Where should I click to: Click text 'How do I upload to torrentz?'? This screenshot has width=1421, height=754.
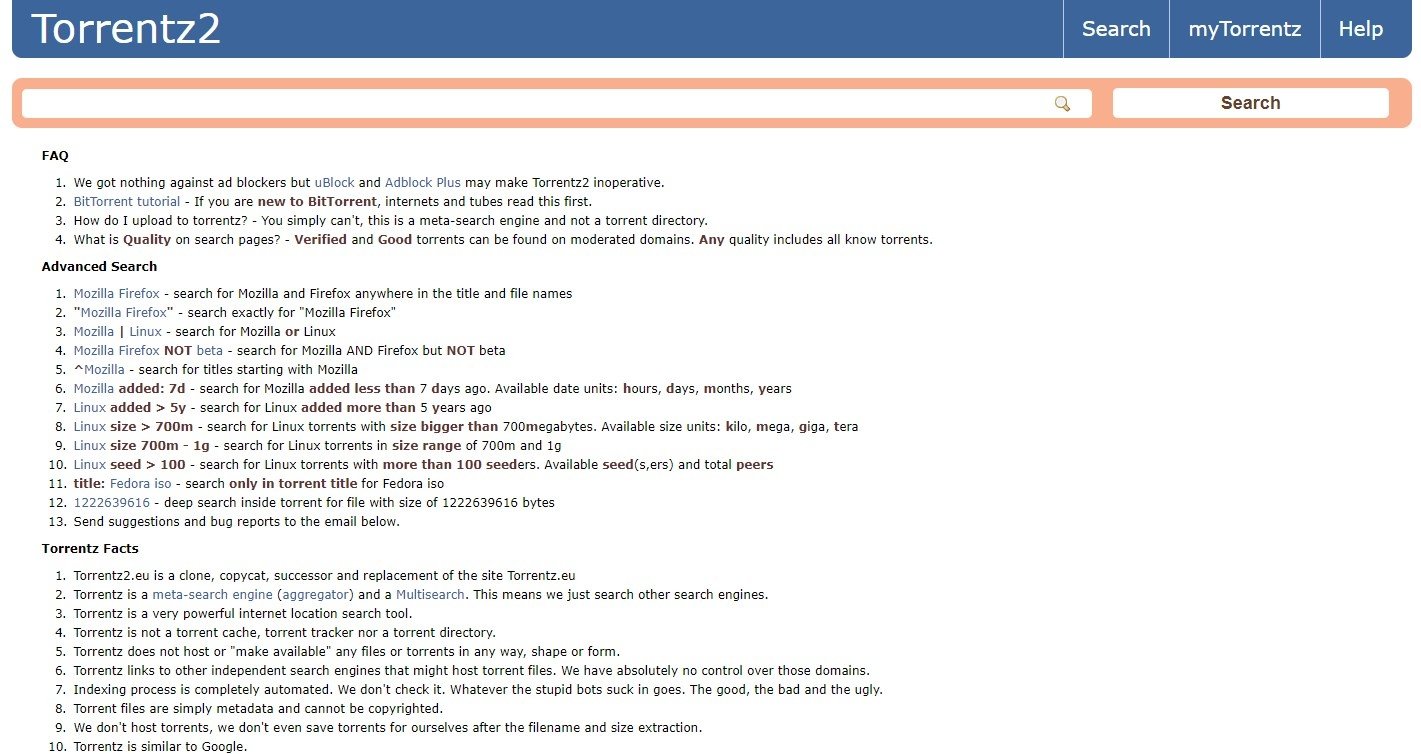pyautogui.click(x=162, y=221)
